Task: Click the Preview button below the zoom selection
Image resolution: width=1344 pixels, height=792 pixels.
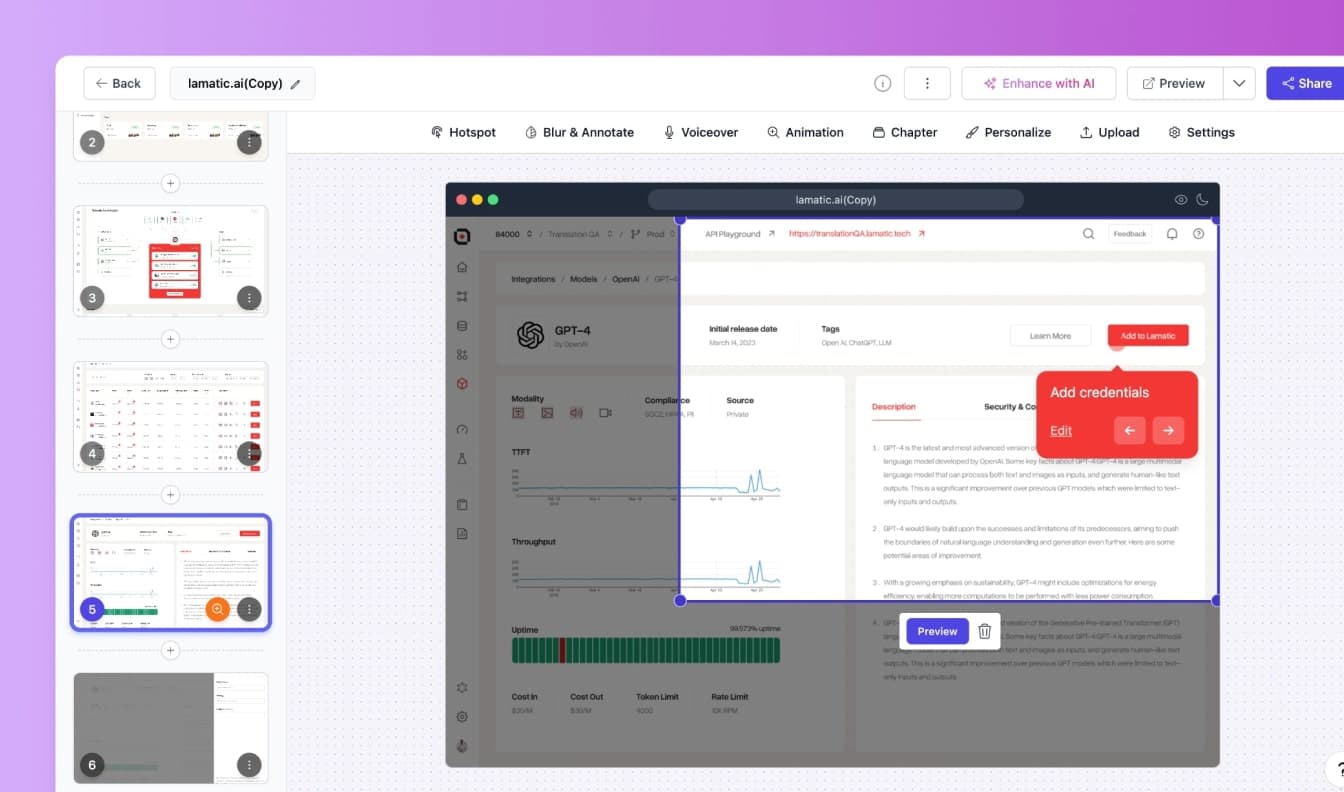Action: [x=938, y=631]
